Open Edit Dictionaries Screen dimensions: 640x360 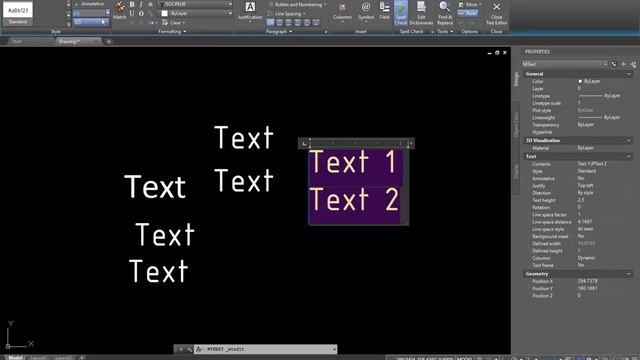421,13
